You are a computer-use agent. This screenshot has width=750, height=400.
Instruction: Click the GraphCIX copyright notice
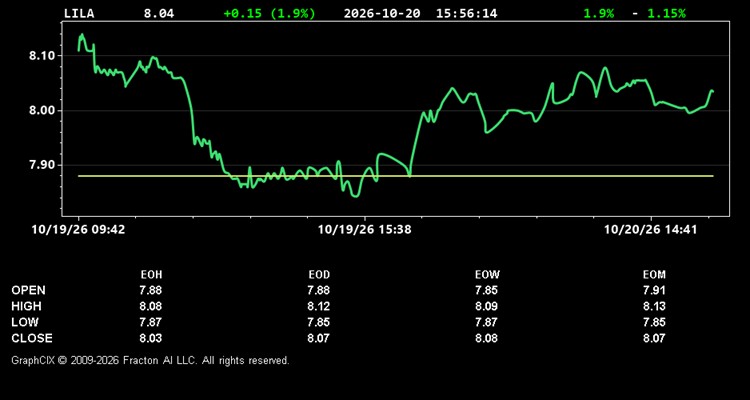[150, 360]
